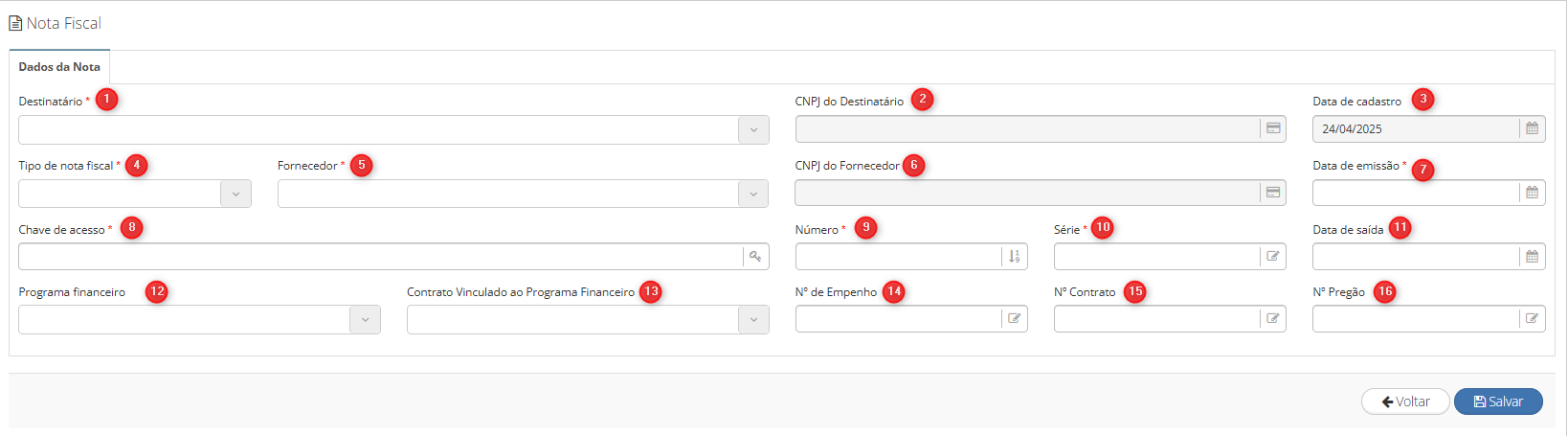Open the Tipo de nota fiscal dropdown
The height and width of the screenshot is (436, 1568).
235,194
